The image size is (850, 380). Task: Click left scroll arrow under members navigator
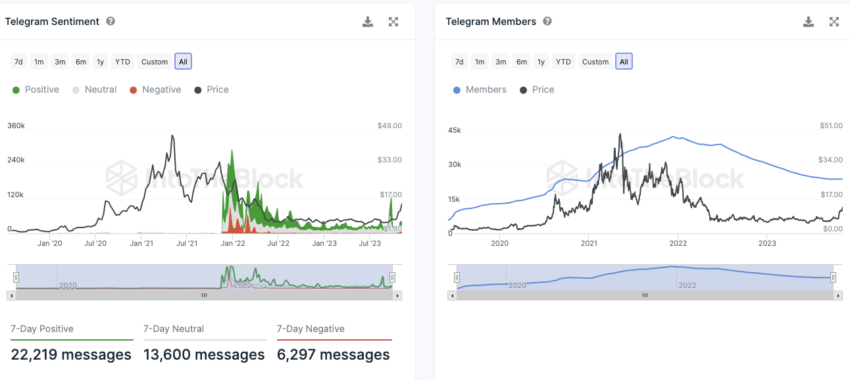tap(452, 295)
